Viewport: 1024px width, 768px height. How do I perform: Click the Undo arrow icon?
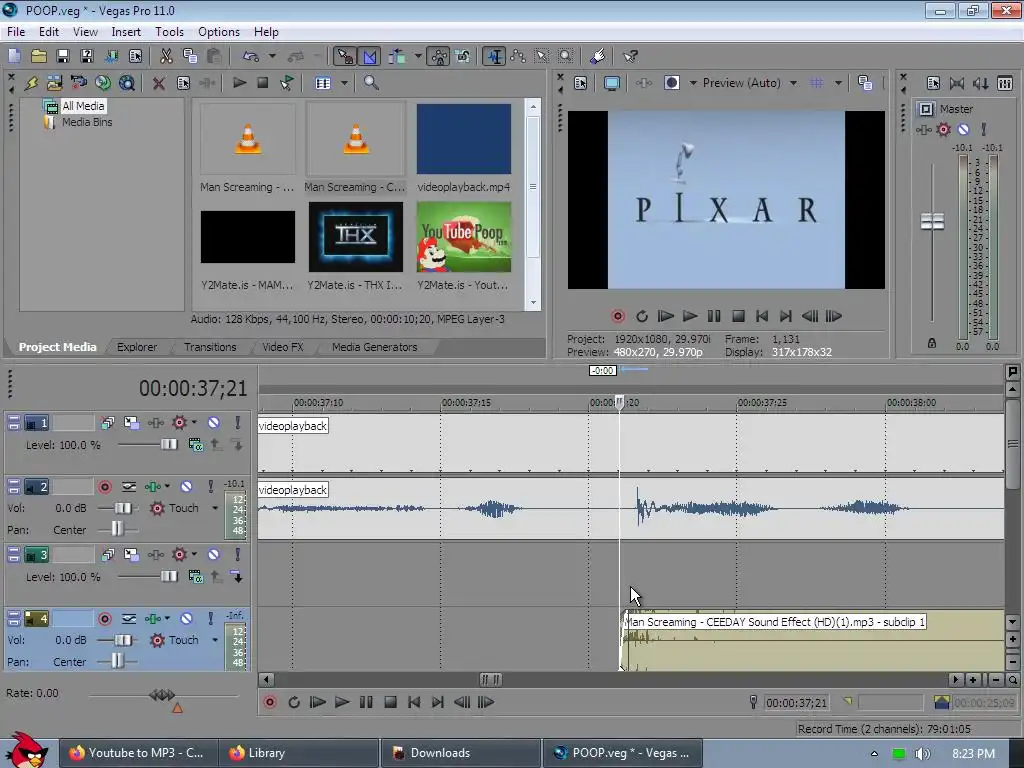pos(251,56)
